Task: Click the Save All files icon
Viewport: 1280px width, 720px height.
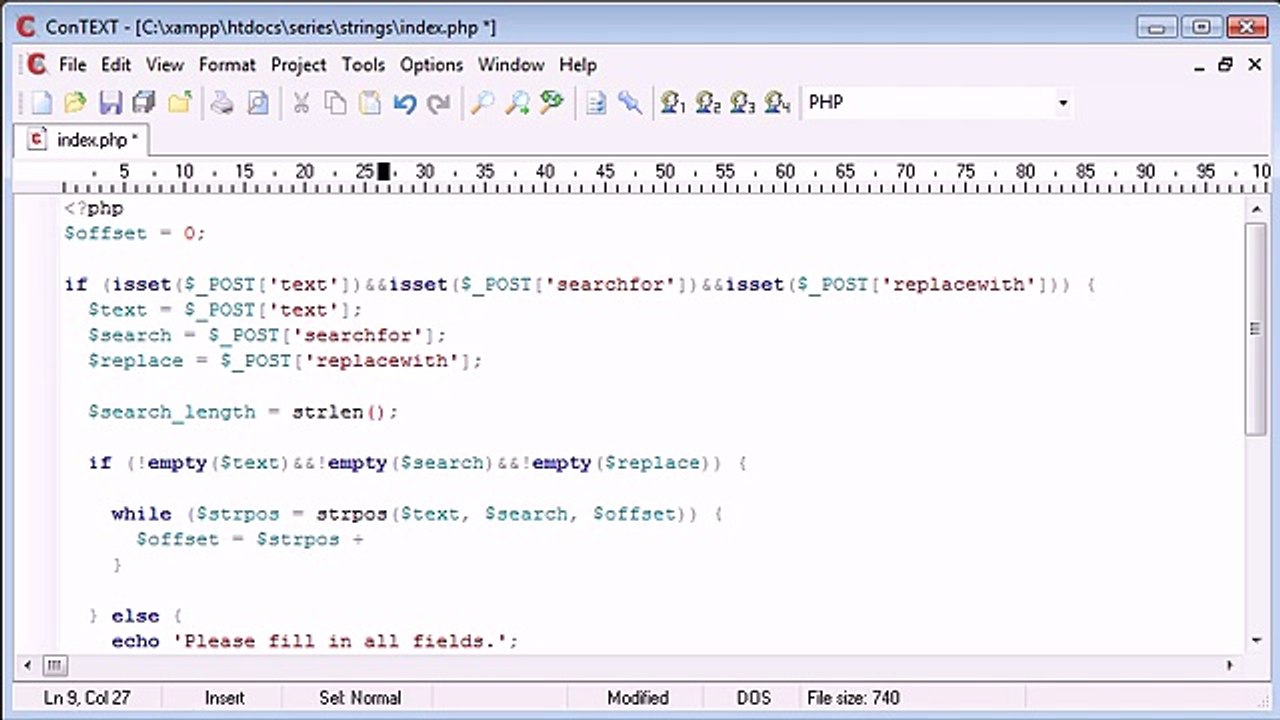Action: click(x=144, y=102)
